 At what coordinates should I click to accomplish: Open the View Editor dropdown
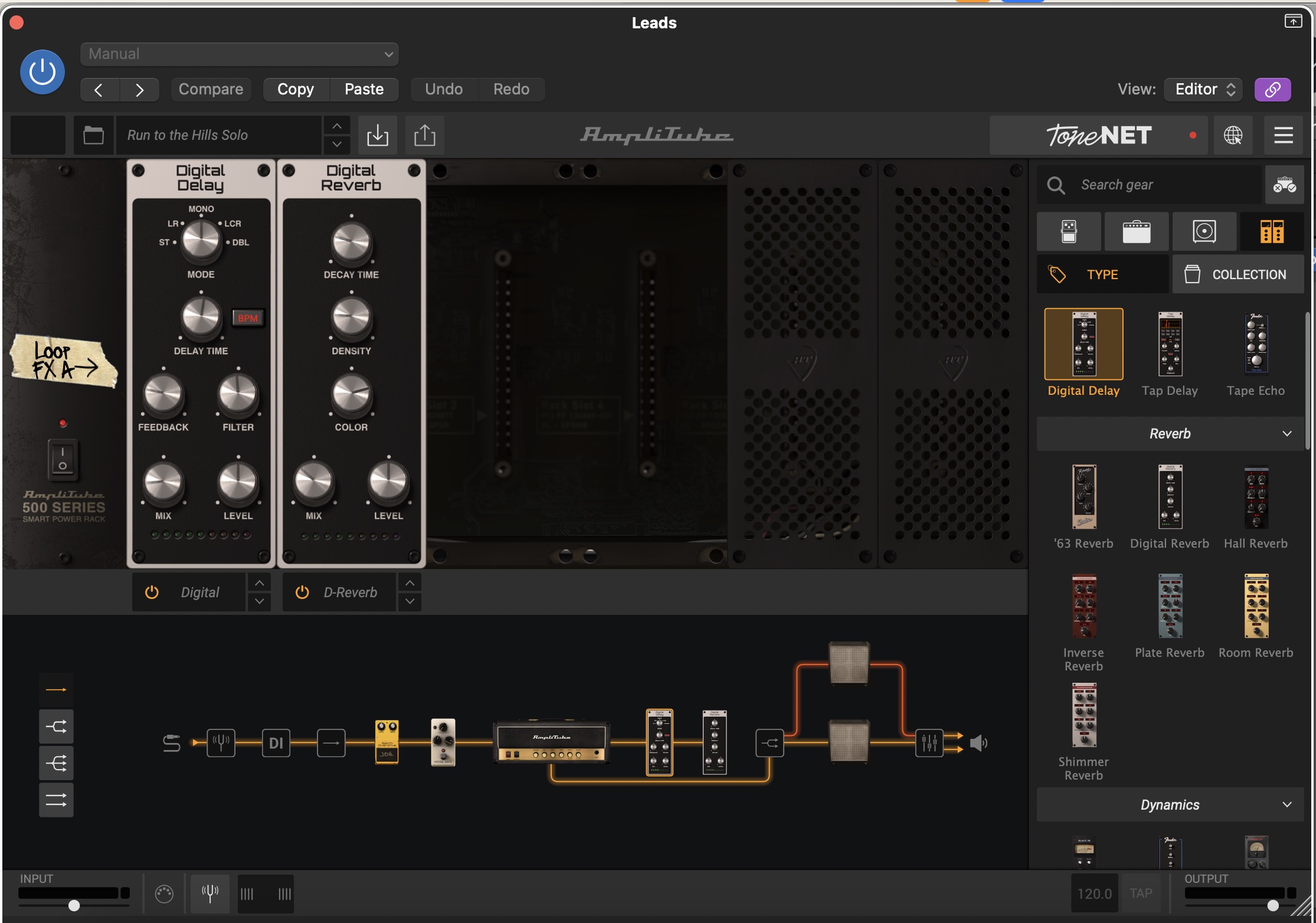1203,89
